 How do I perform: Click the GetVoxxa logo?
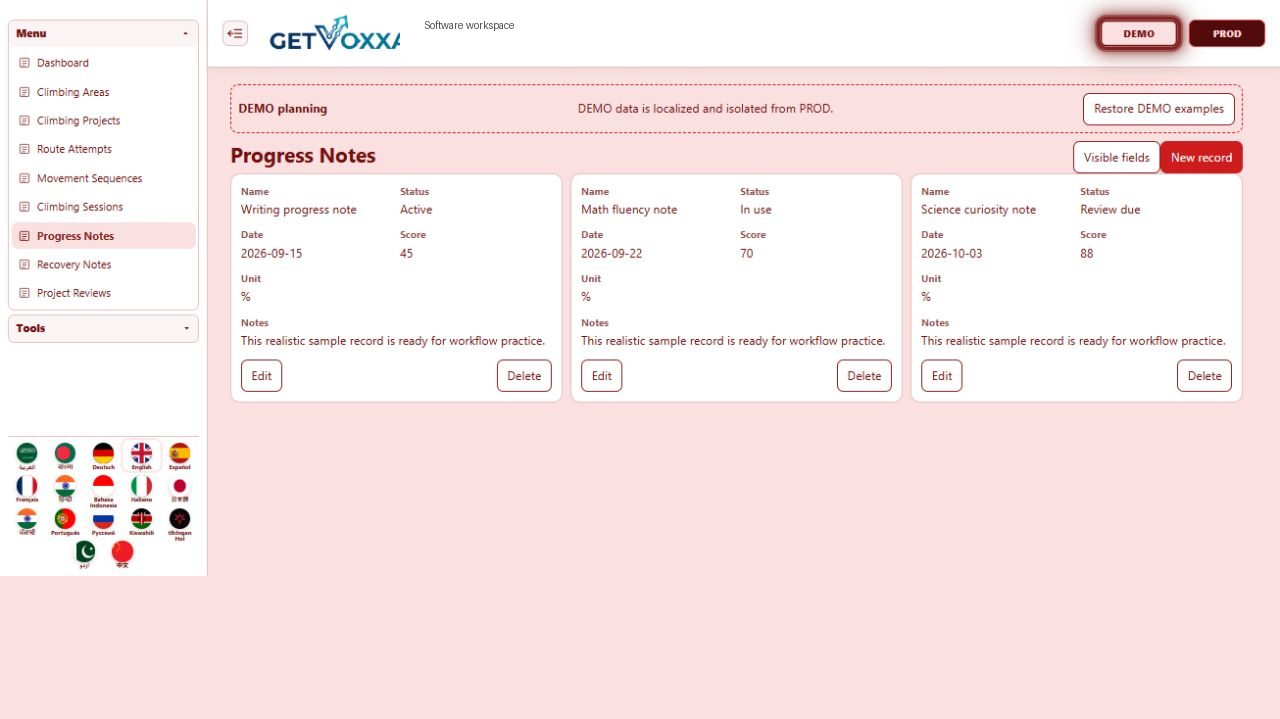click(x=334, y=33)
